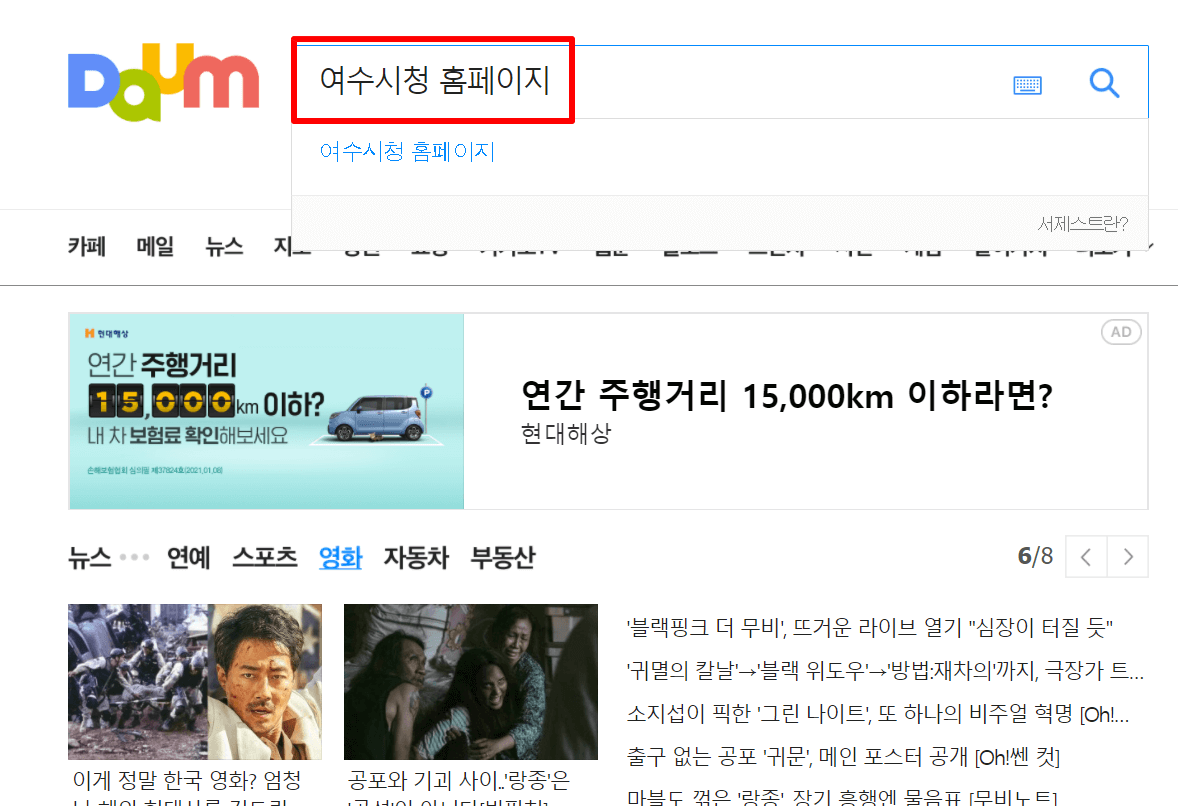Open headline 소지섭이 픽한 '그린 나이트'
Viewport: 1178px width, 806px height.
point(877,714)
